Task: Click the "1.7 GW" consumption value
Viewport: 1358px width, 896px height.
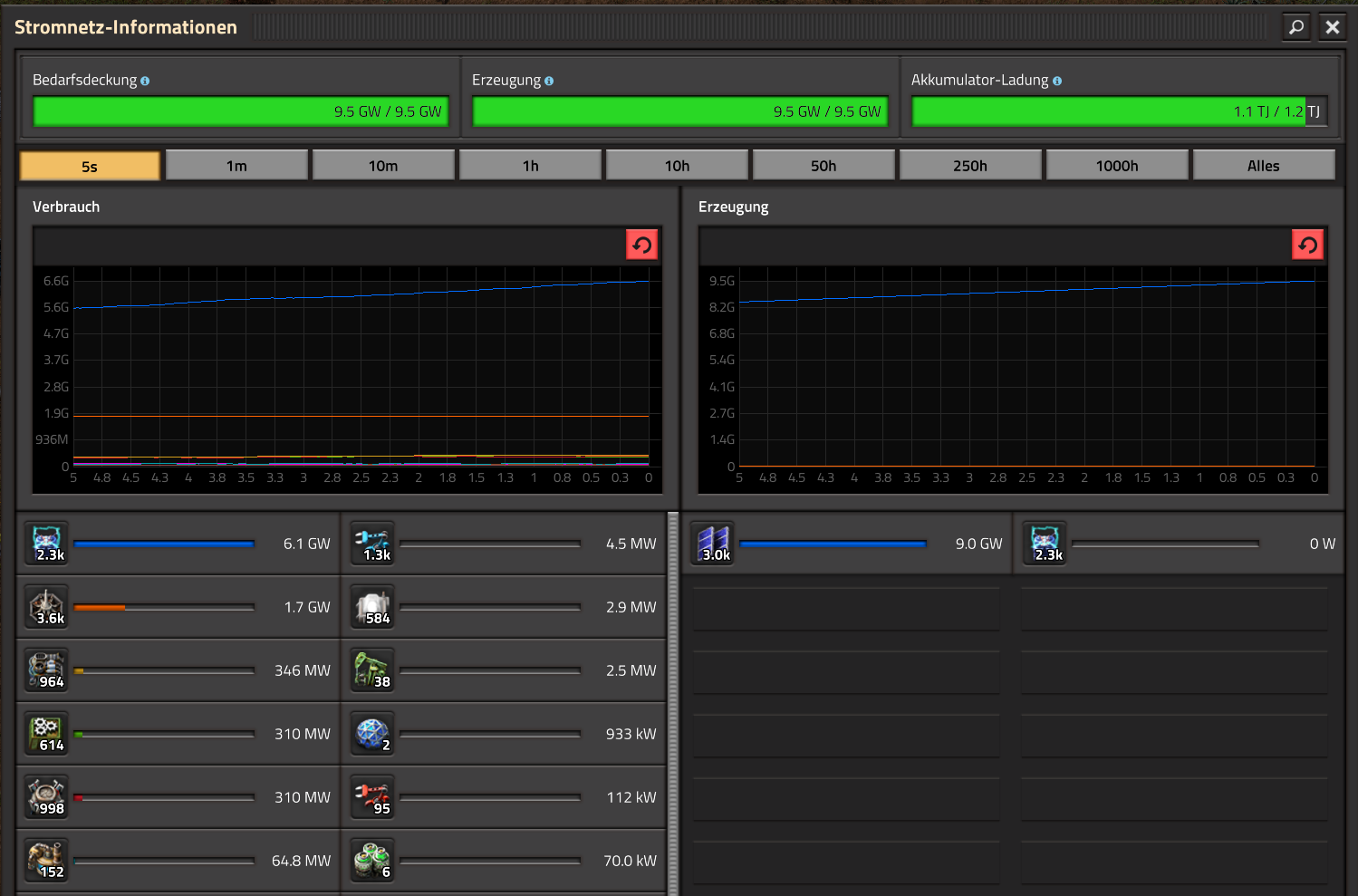Action: 307,607
